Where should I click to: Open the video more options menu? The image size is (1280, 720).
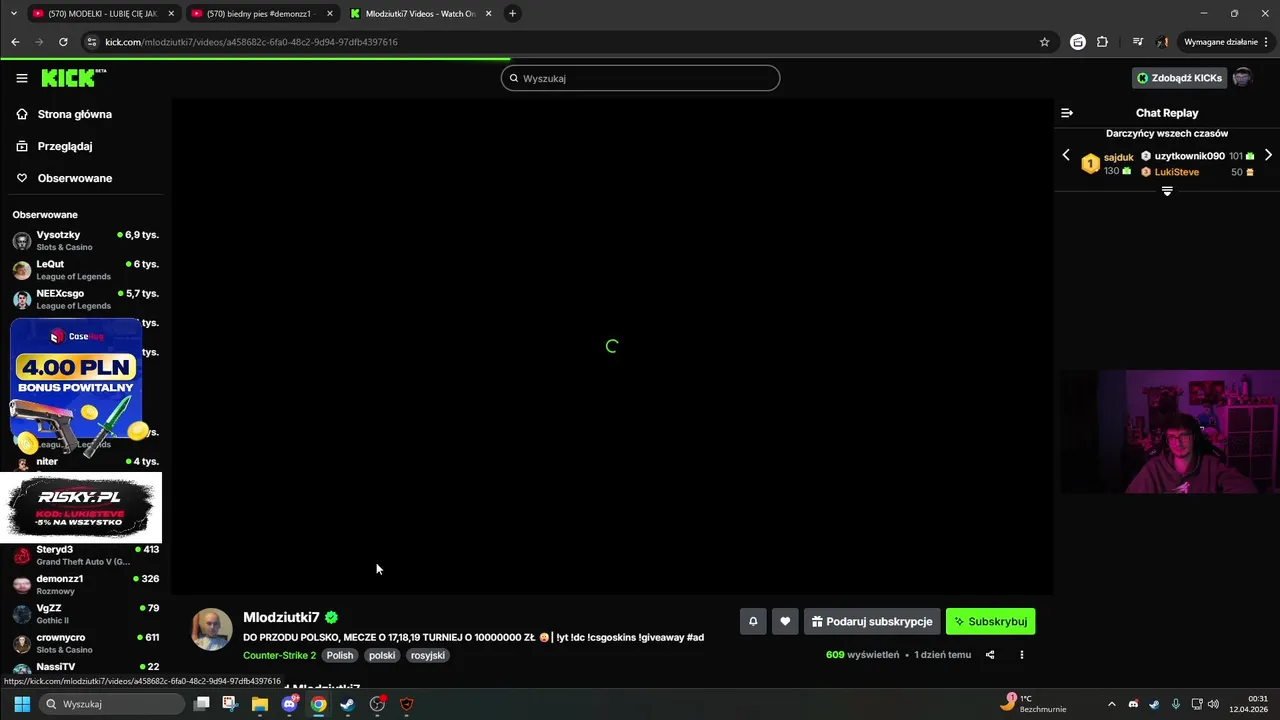pos(1021,655)
